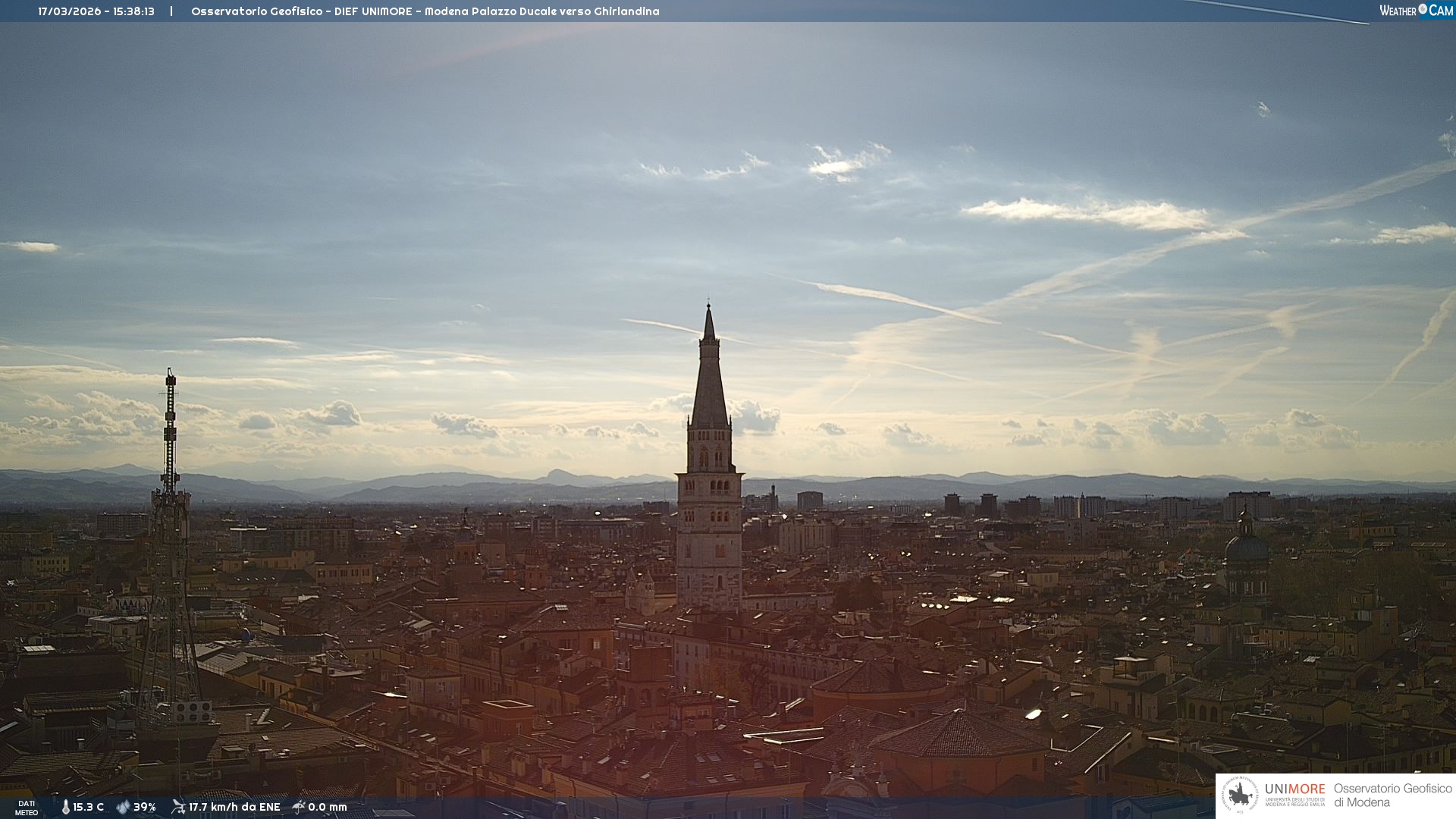Click the 0.0 mm rainfall reading
This screenshot has height=819, width=1456.
[x=328, y=807]
